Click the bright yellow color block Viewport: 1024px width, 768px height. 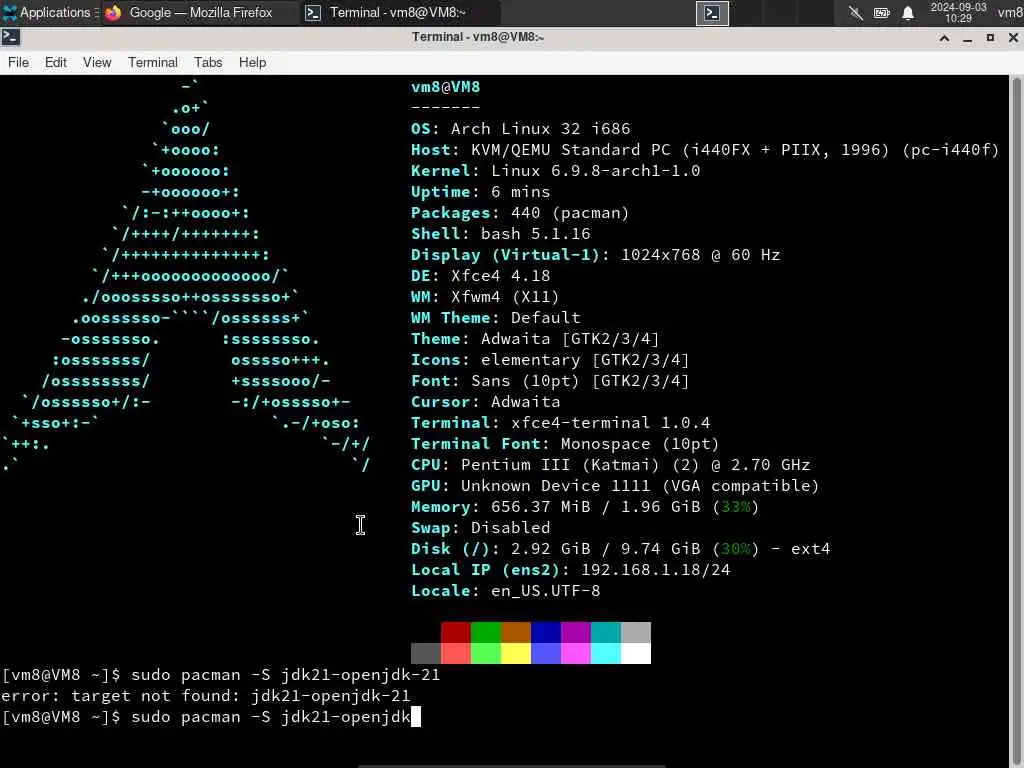516,653
